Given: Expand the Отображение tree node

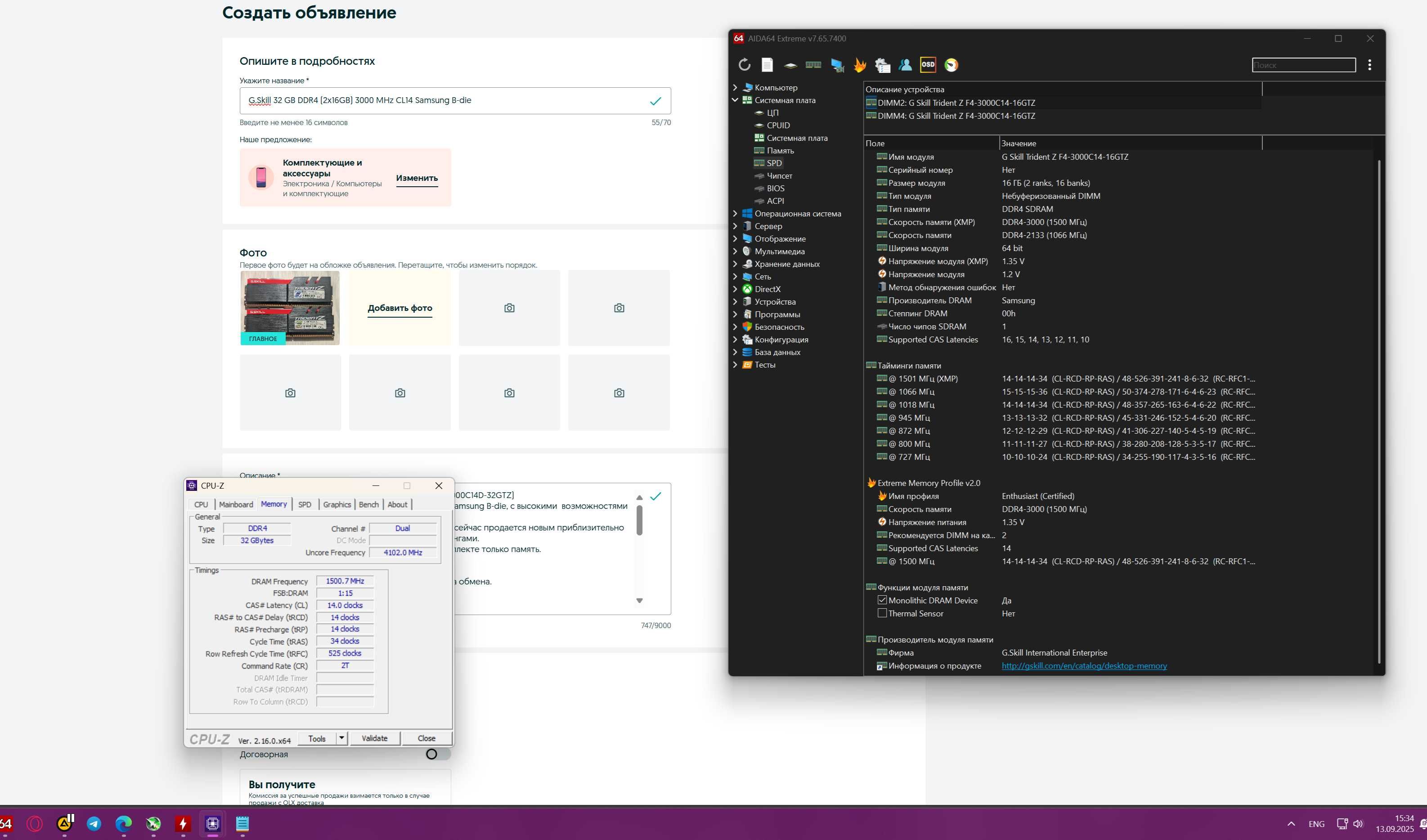Looking at the screenshot, I should pos(735,238).
